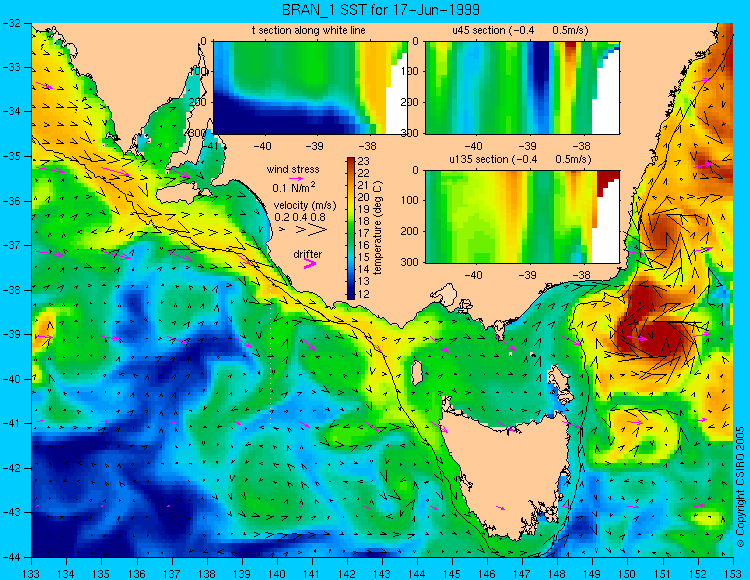Select the '0.1 N/m²' legend value
The height and width of the screenshot is (580, 750).
point(294,187)
